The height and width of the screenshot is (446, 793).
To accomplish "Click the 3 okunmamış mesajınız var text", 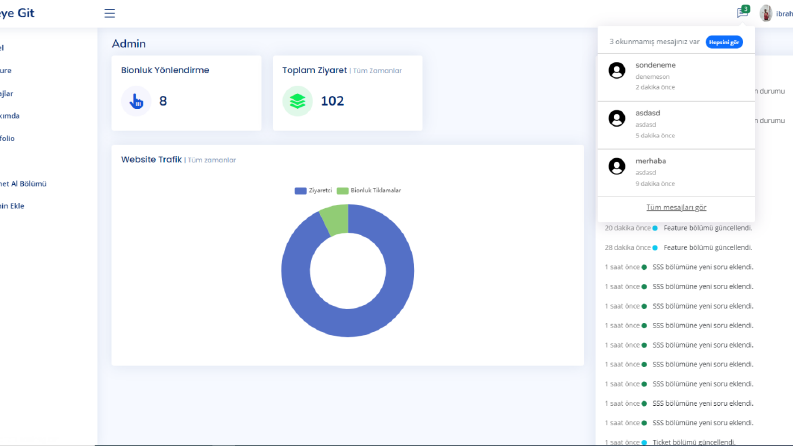I will (654, 41).
